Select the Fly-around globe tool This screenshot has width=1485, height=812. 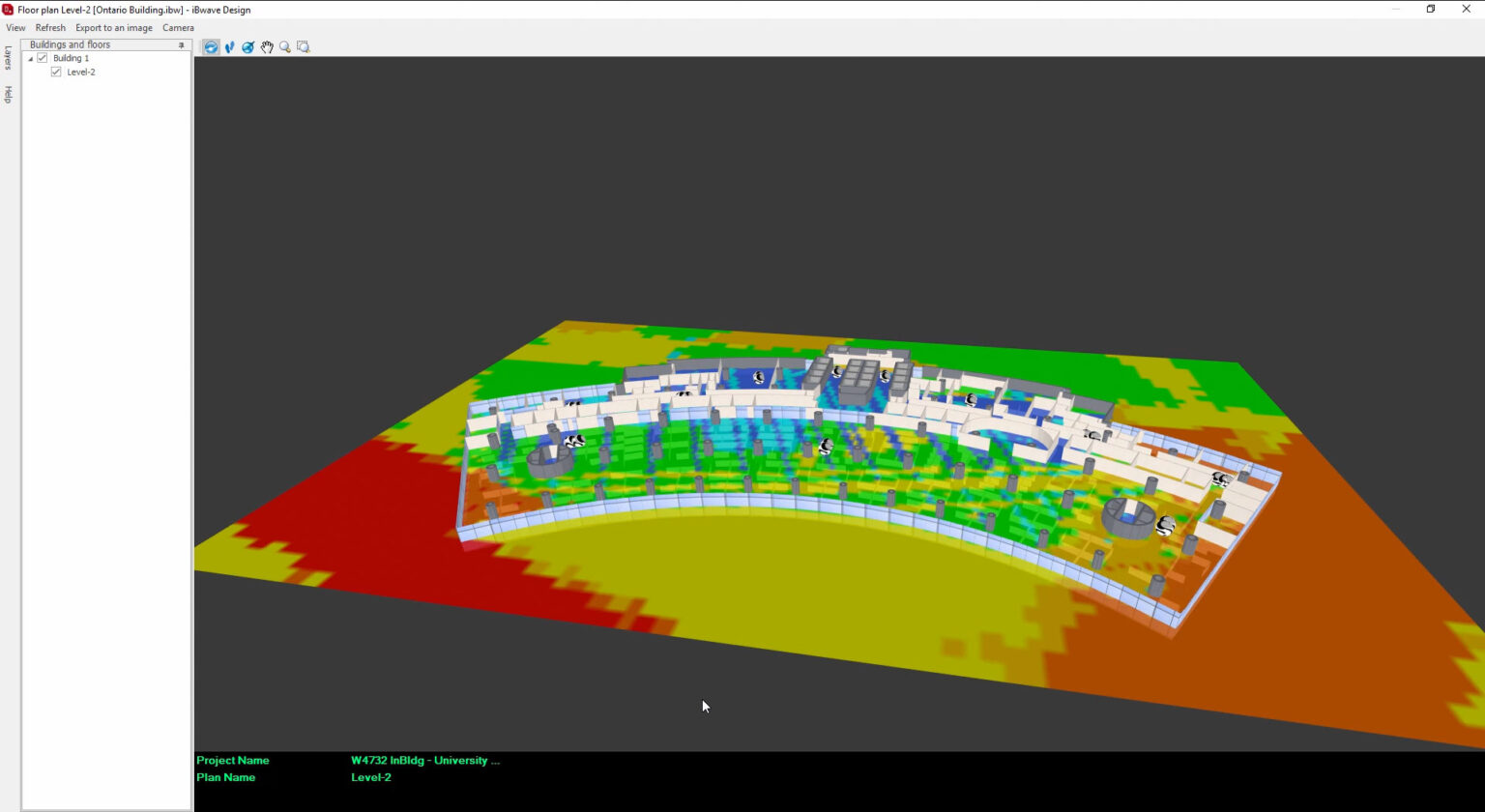247,46
